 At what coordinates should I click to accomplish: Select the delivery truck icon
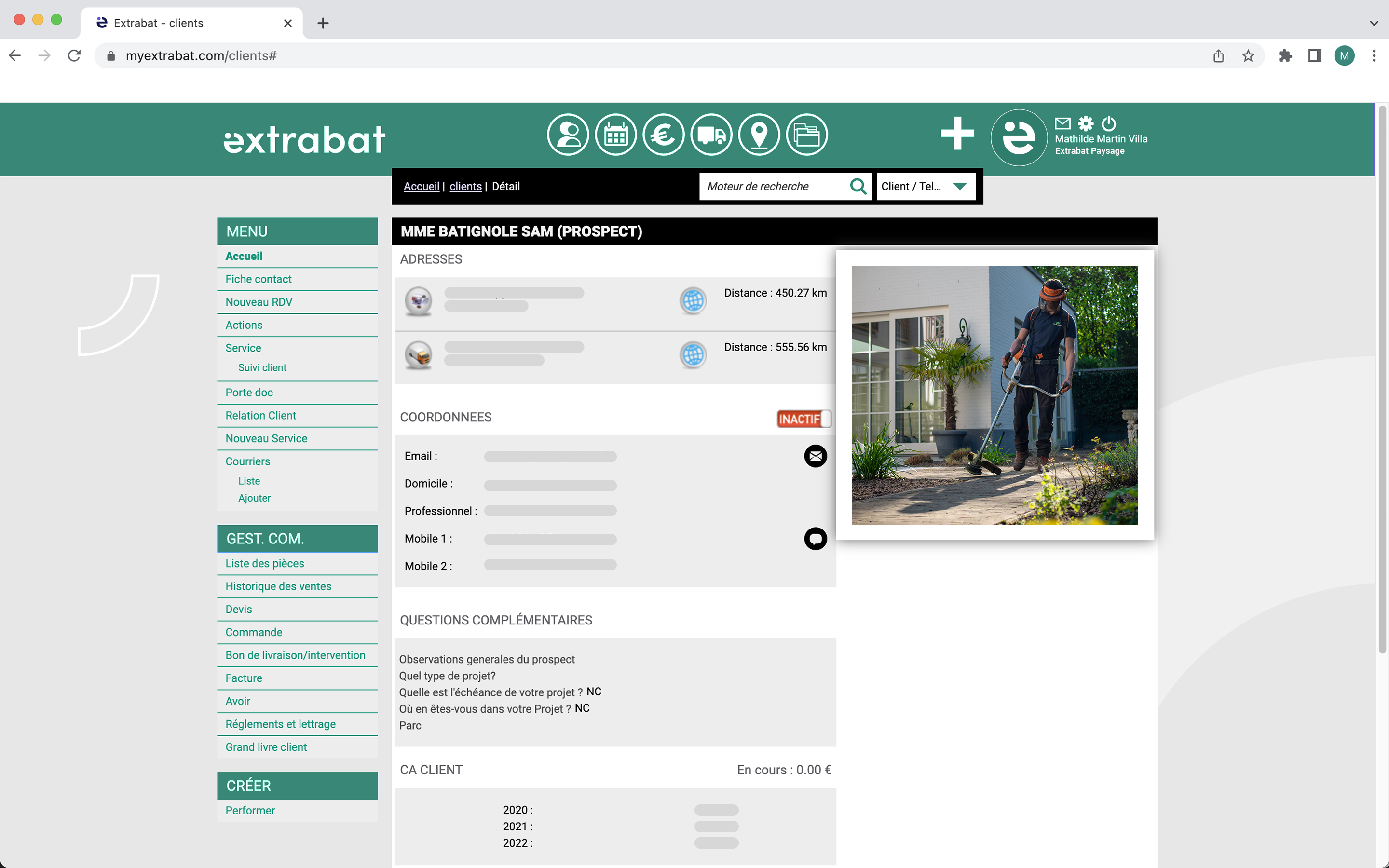[x=712, y=135]
